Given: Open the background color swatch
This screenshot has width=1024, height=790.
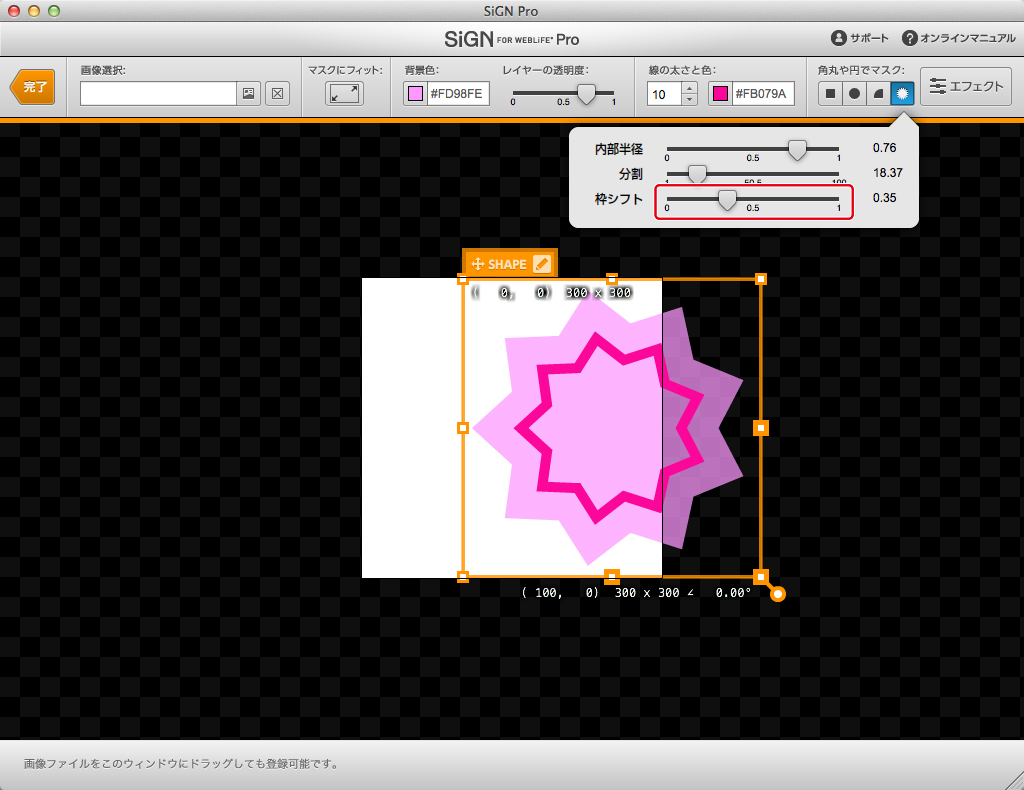Looking at the screenshot, I should coord(415,93).
